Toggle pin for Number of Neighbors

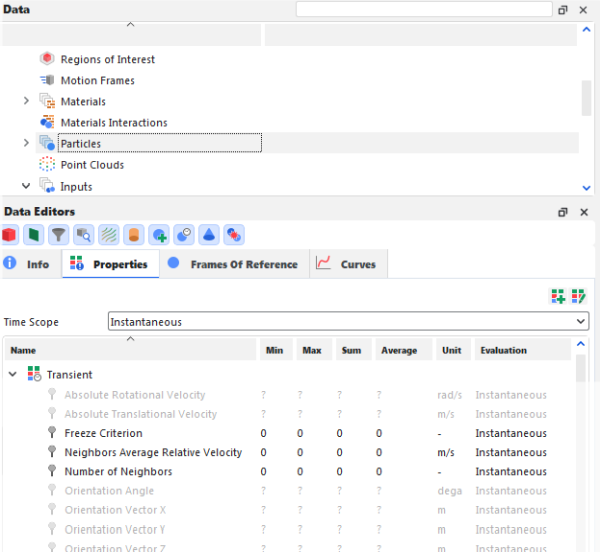click(x=52, y=471)
